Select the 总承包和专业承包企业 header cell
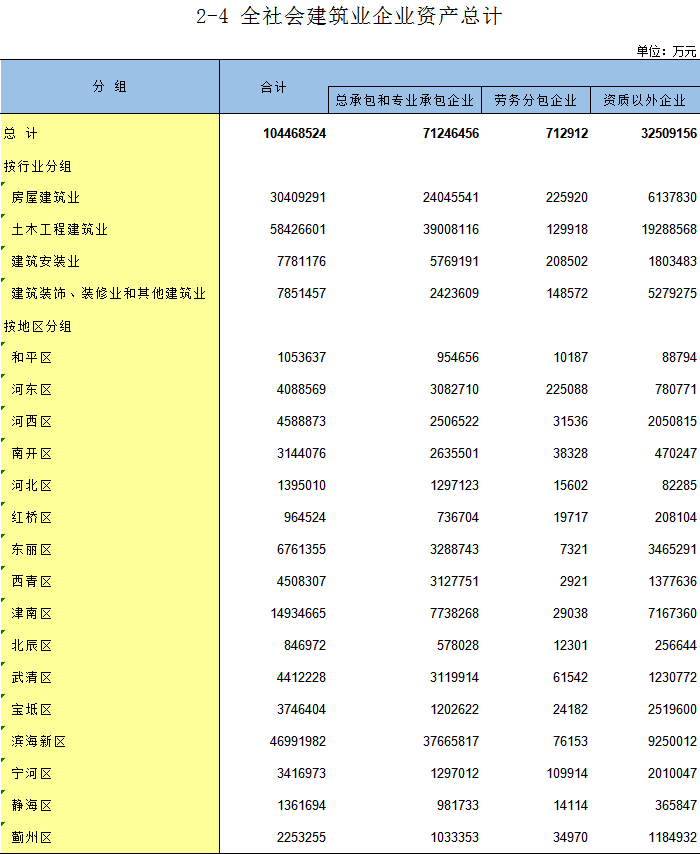Screen dimensions: 700x854 tap(405, 100)
